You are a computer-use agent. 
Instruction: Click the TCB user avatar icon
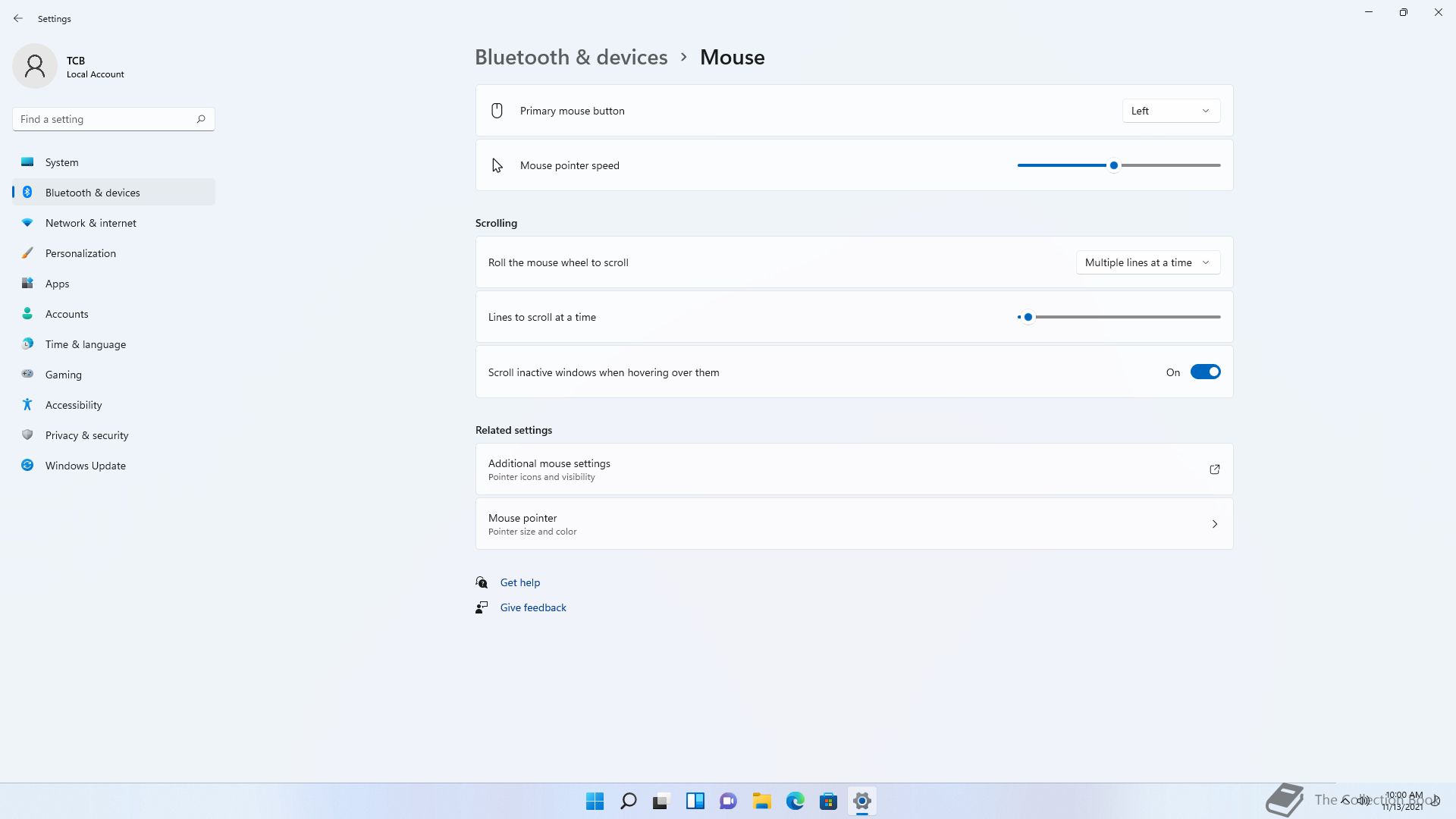pos(35,66)
